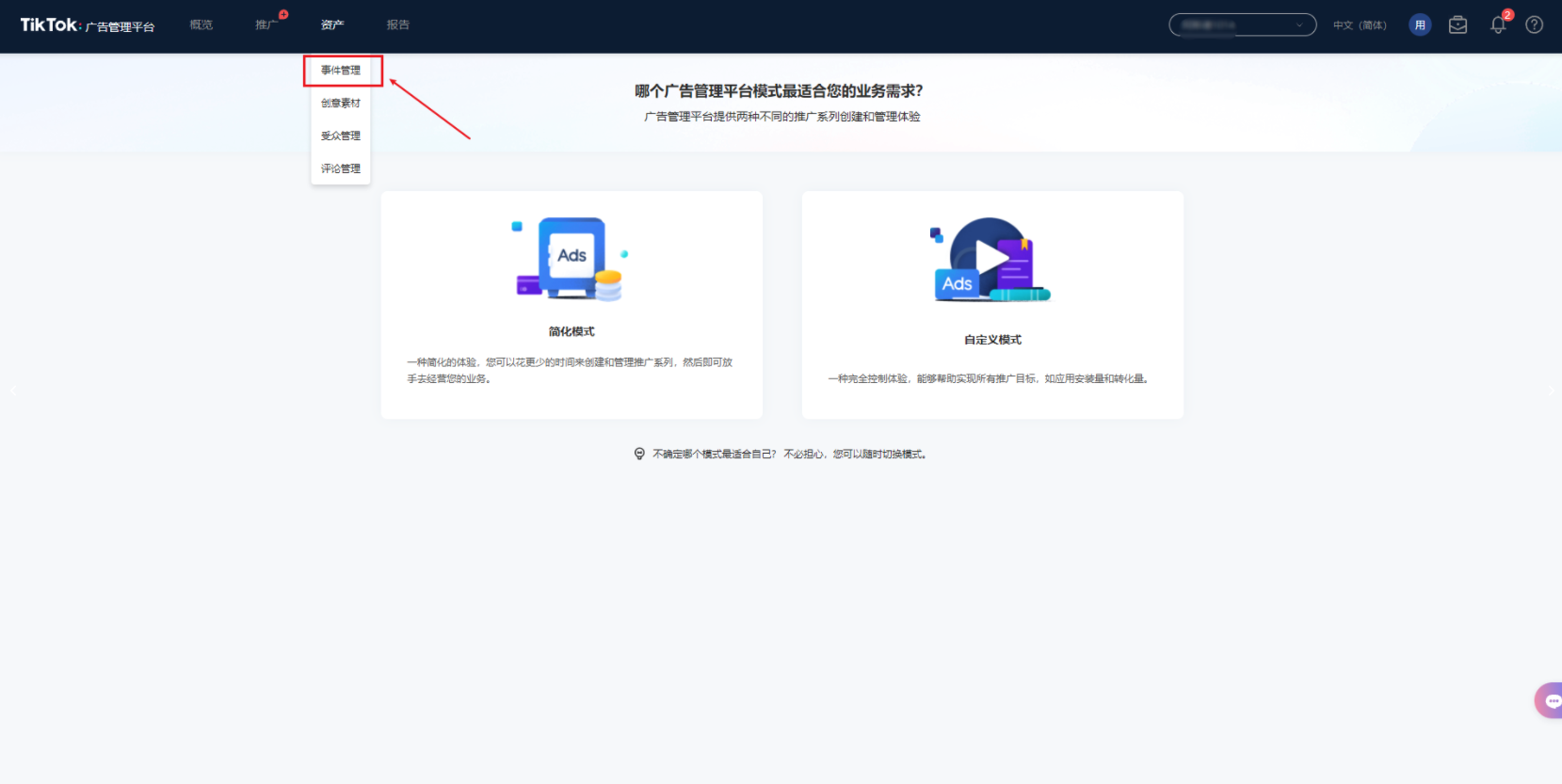Click the Custom Mode Ads play illustration
The width and height of the screenshot is (1562, 784).
click(x=990, y=260)
